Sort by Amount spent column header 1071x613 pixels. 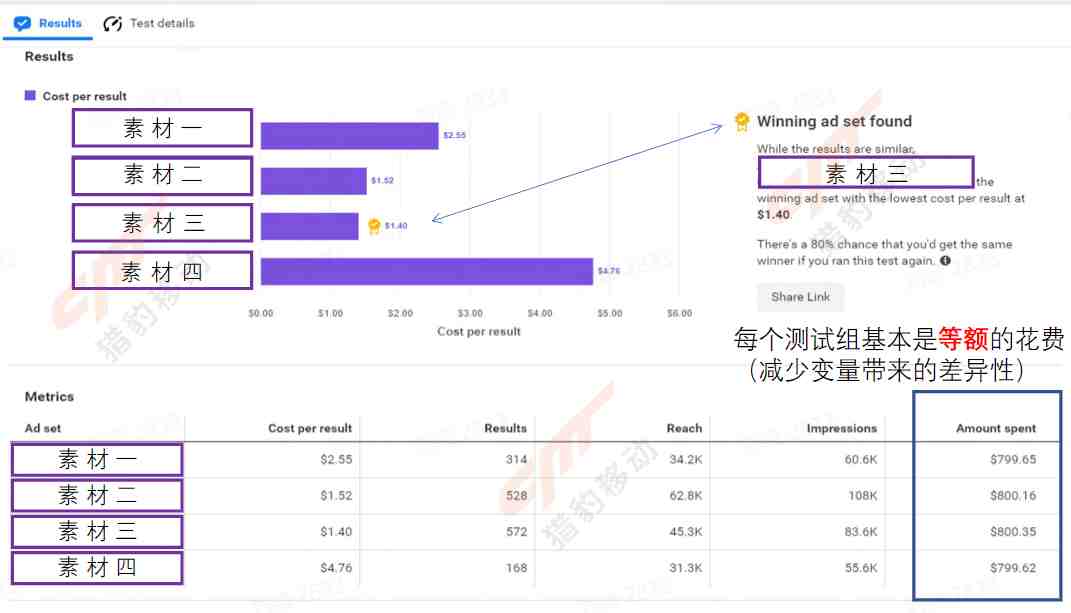996,428
